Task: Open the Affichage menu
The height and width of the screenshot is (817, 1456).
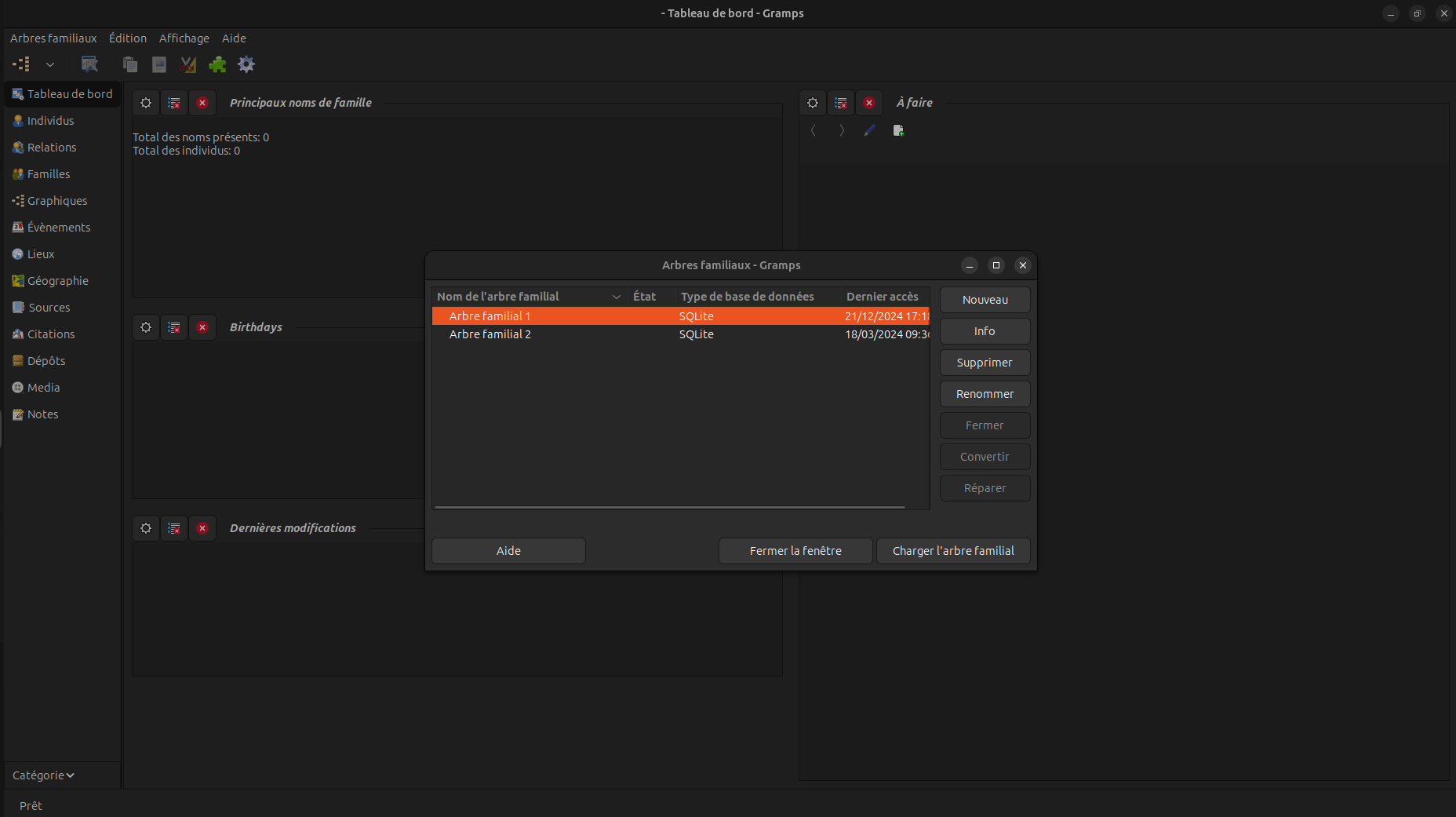Action: (x=184, y=38)
